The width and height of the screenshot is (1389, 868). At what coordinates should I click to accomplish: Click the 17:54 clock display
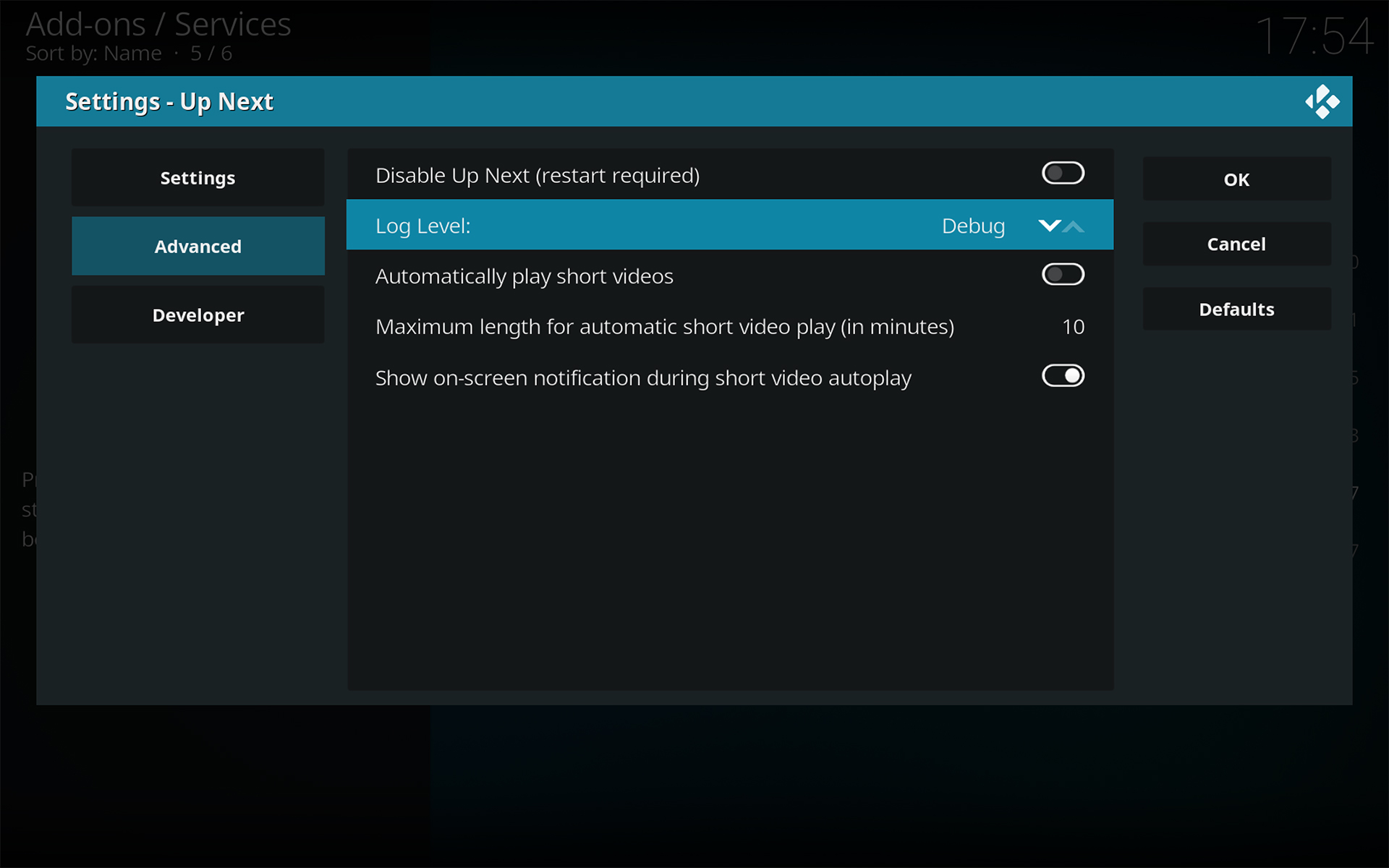(x=1314, y=36)
